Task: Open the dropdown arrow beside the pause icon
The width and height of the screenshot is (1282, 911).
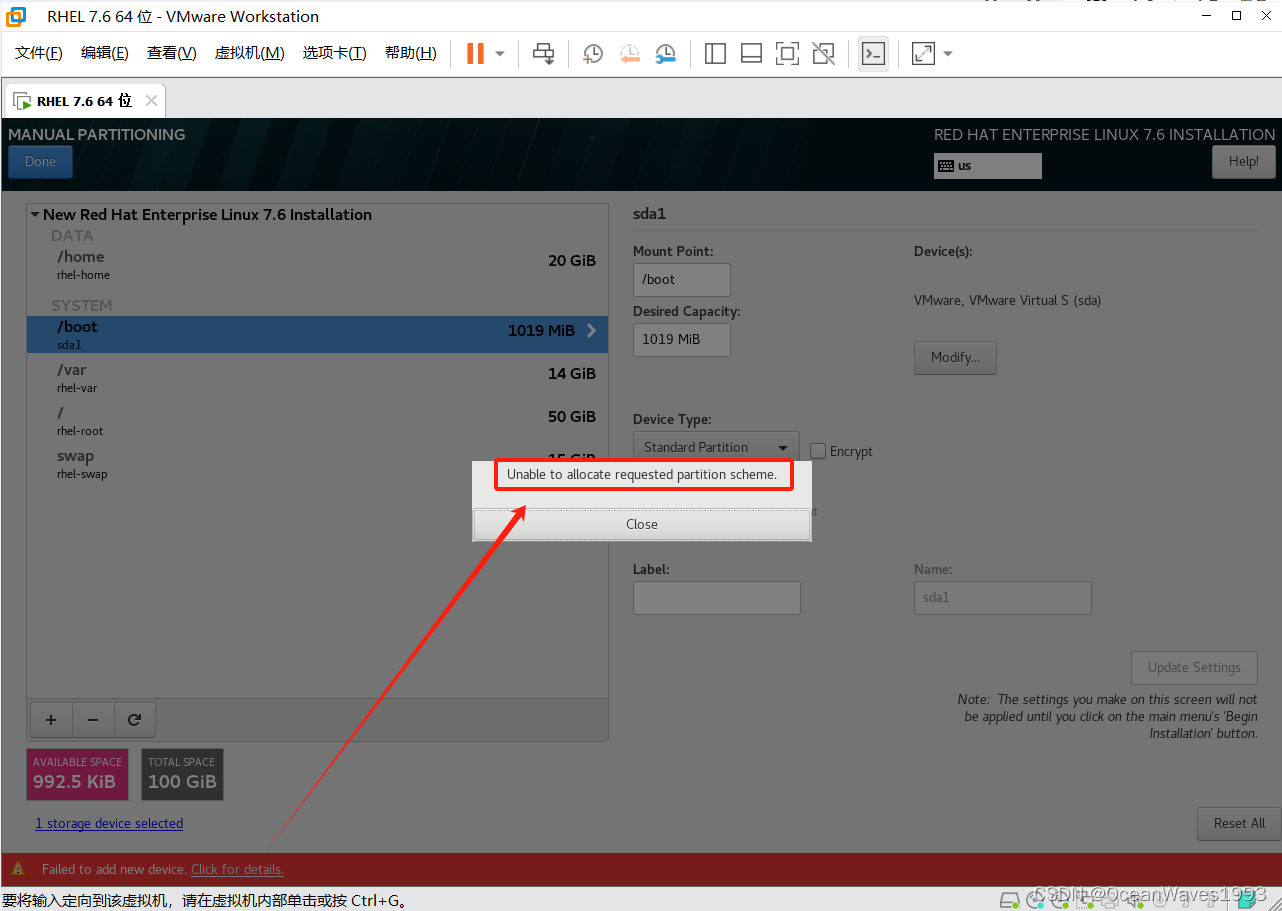Action: (500, 54)
